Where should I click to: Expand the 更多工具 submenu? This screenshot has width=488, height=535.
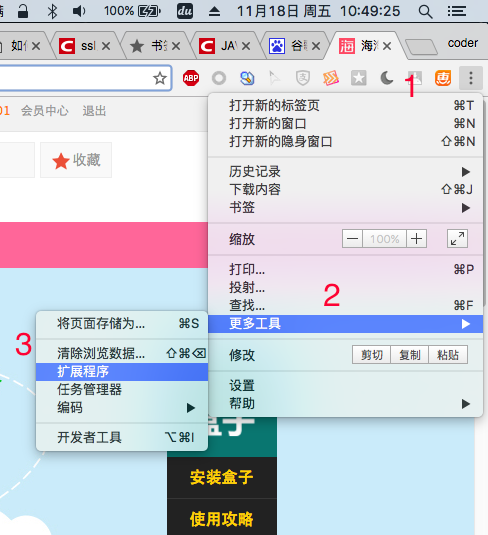[345, 323]
